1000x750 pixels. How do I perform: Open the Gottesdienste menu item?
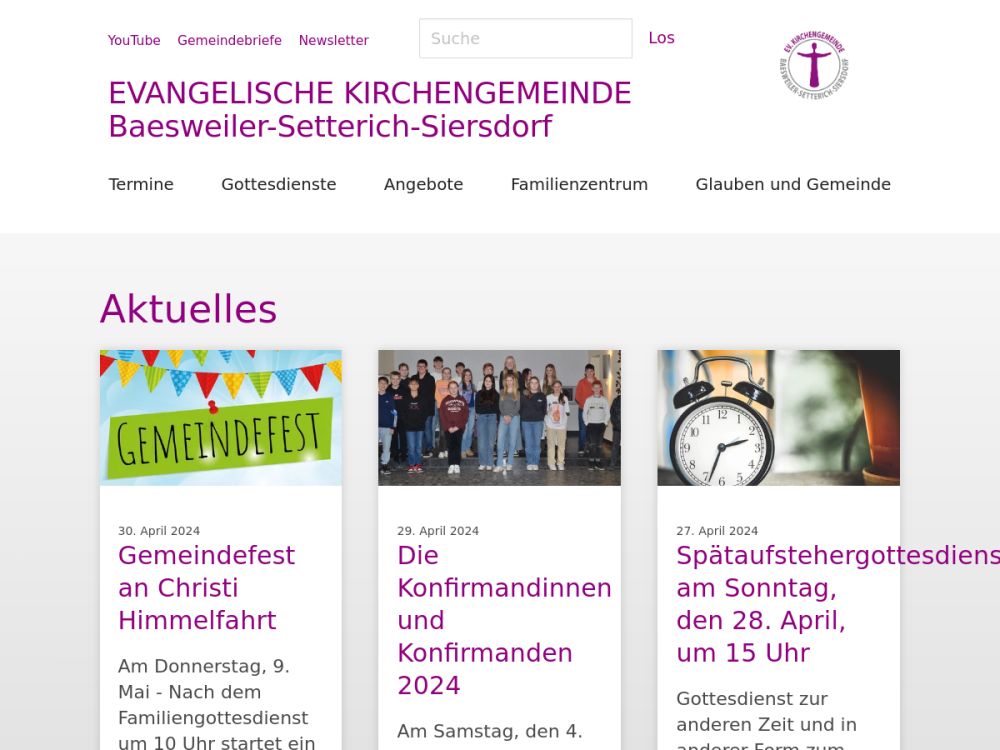279,184
